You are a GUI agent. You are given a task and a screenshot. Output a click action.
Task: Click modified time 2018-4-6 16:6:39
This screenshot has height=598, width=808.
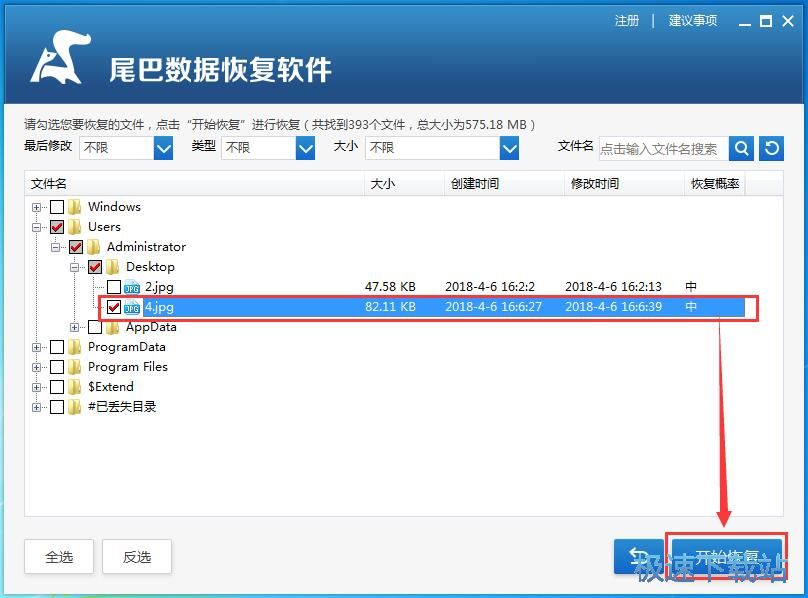(613, 307)
